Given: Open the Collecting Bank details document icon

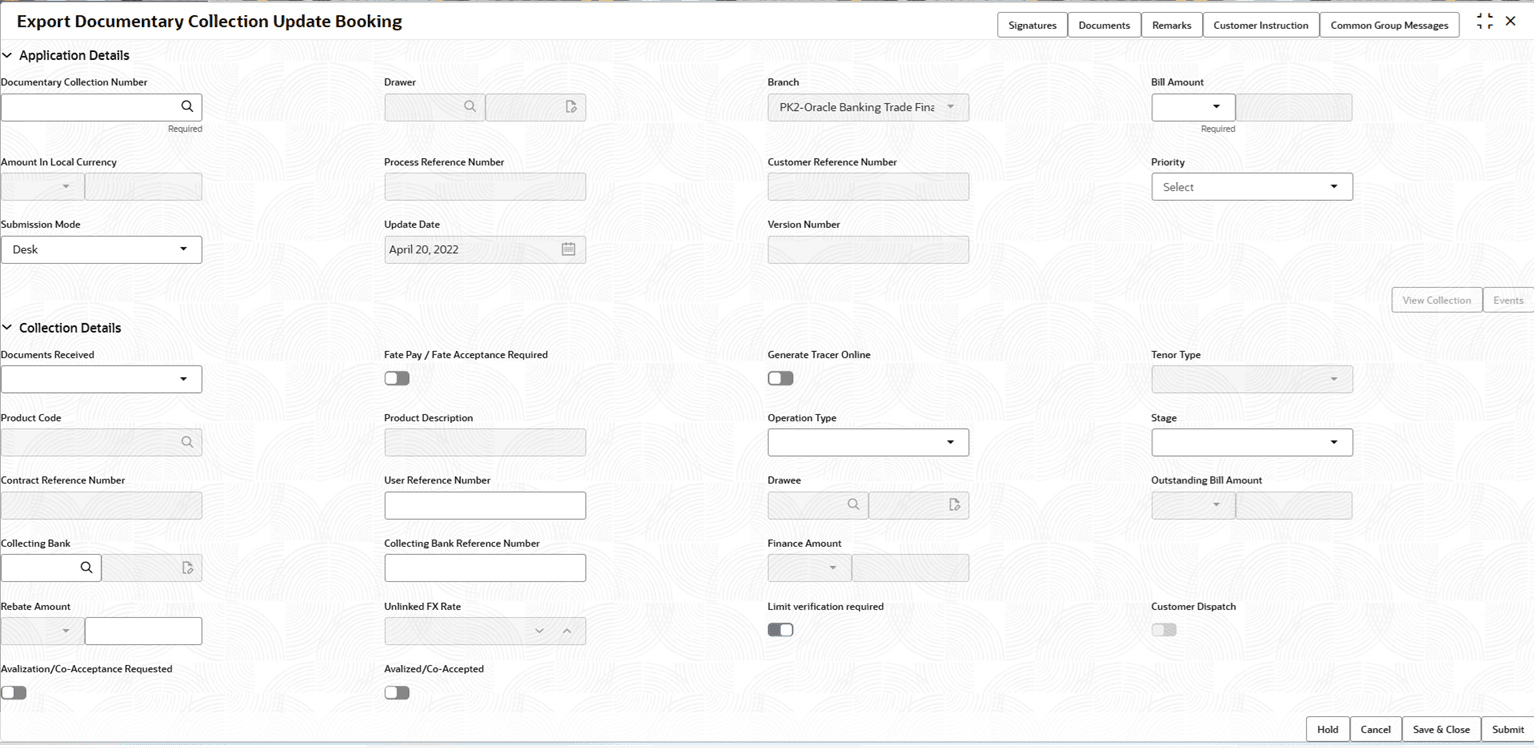Looking at the screenshot, I should pyautogui.click(x=187, y=568).
